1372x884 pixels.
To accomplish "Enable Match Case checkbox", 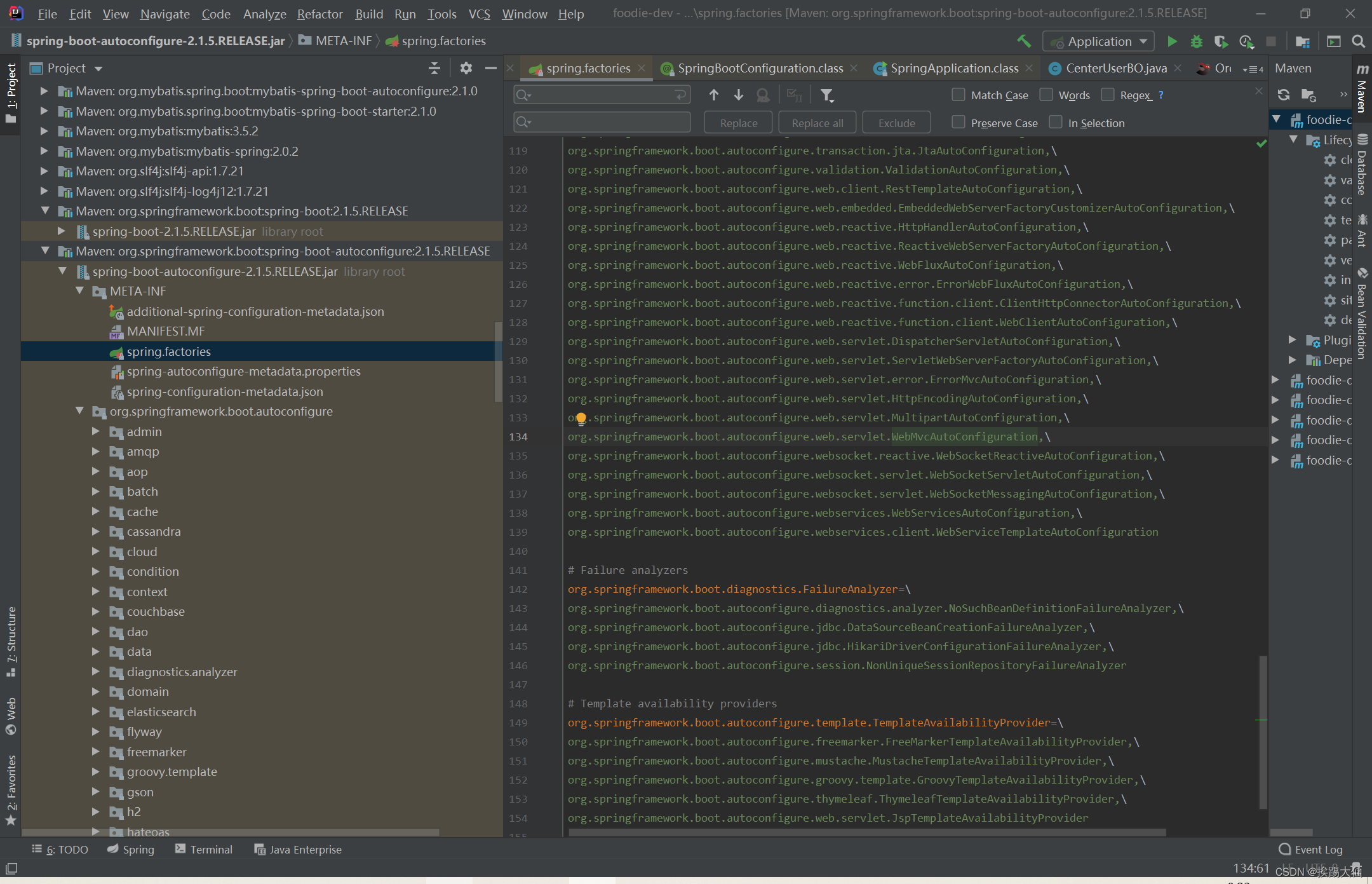I will click(958, 95).
